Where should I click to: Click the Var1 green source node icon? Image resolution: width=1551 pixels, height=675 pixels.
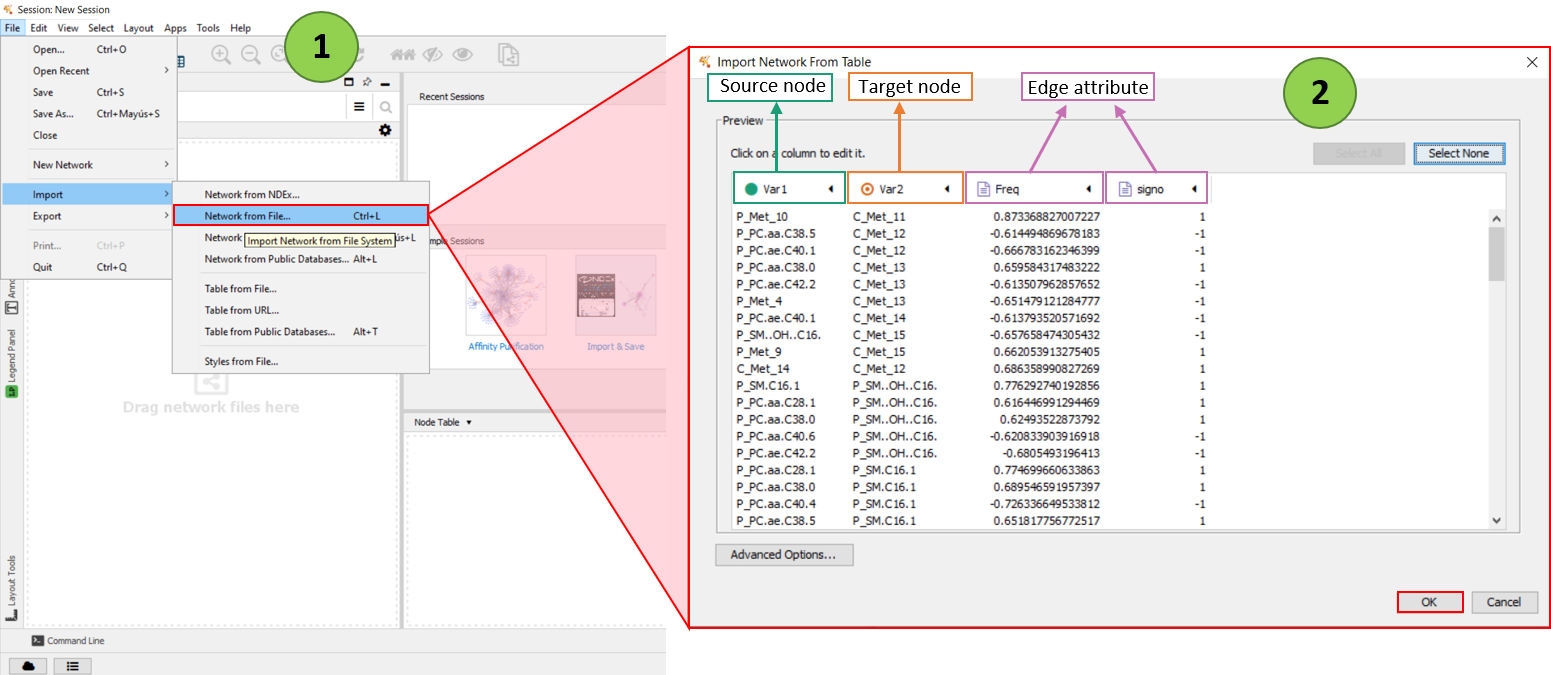pyautogui.click(x=751, y=188)
